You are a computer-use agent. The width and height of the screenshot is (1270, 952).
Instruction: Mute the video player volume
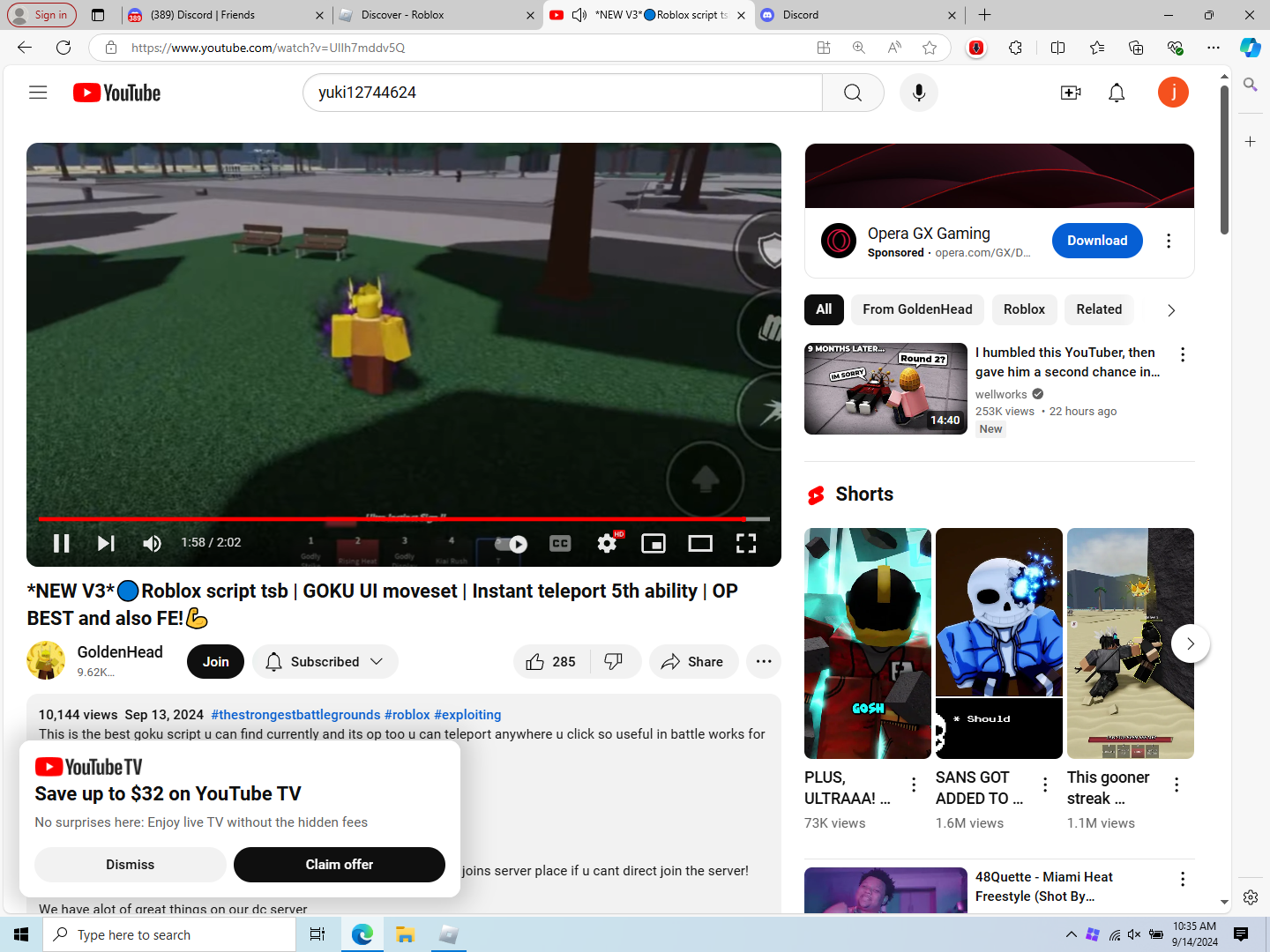tap(152, 543)
